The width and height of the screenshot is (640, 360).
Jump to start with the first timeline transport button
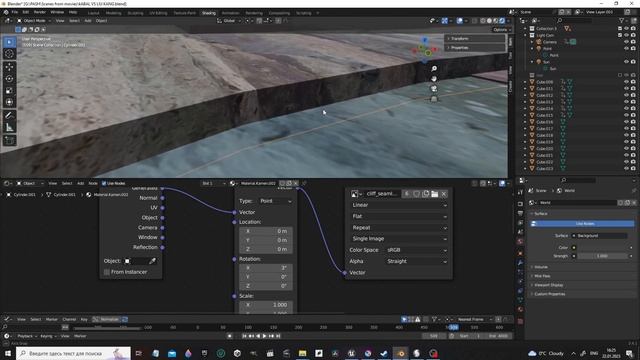coord(244,336)
